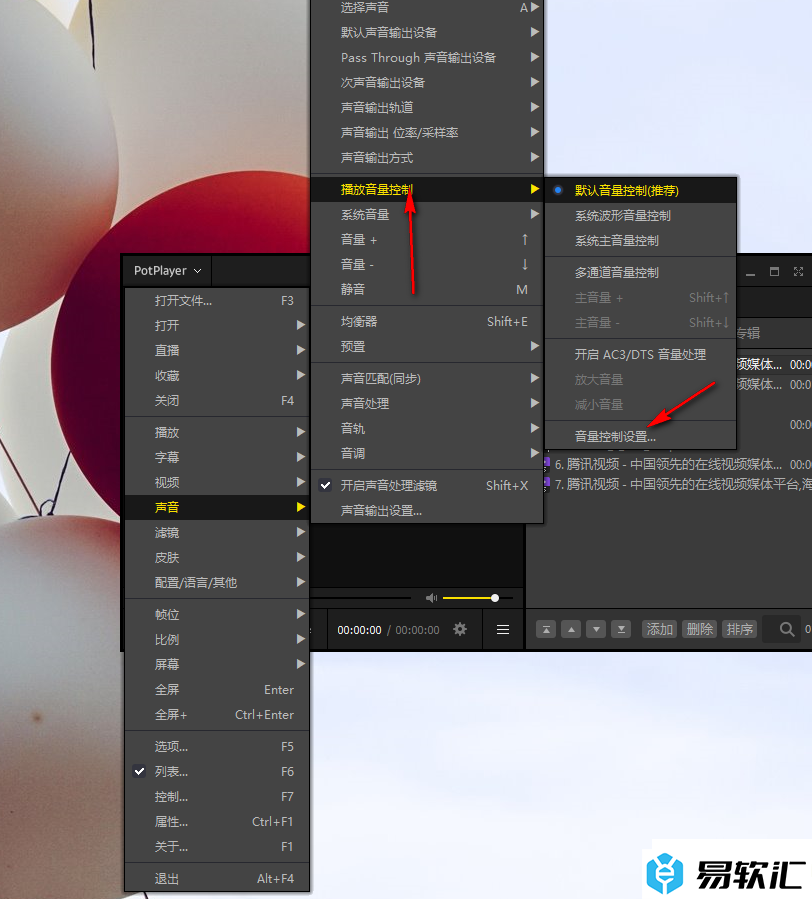Select 播放音量控制 menu item
The height and width of the screenshot is (899, 812).
coord(427,189)
